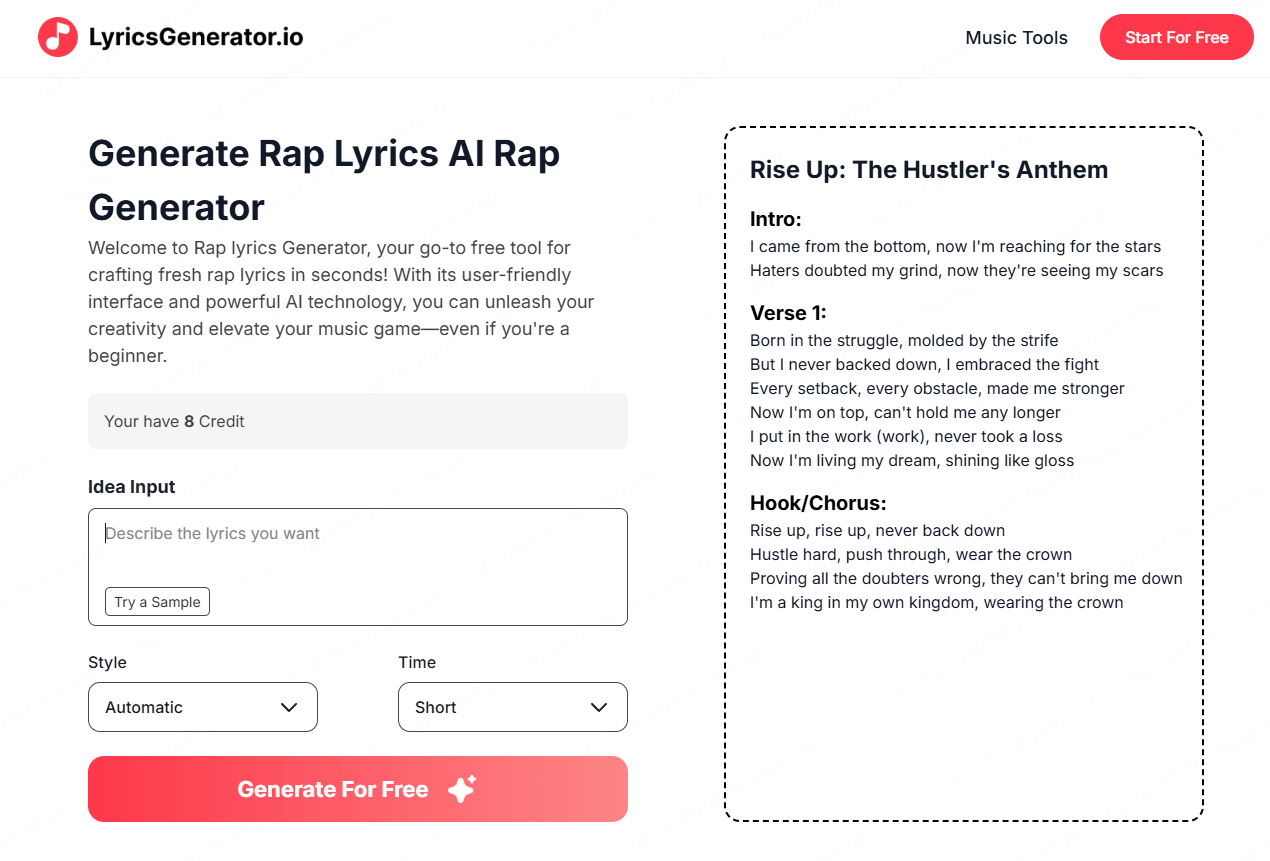Select Automatic in the Style dropdown
The height and width of the screenshot is (861, 1270).
[203, 707]
